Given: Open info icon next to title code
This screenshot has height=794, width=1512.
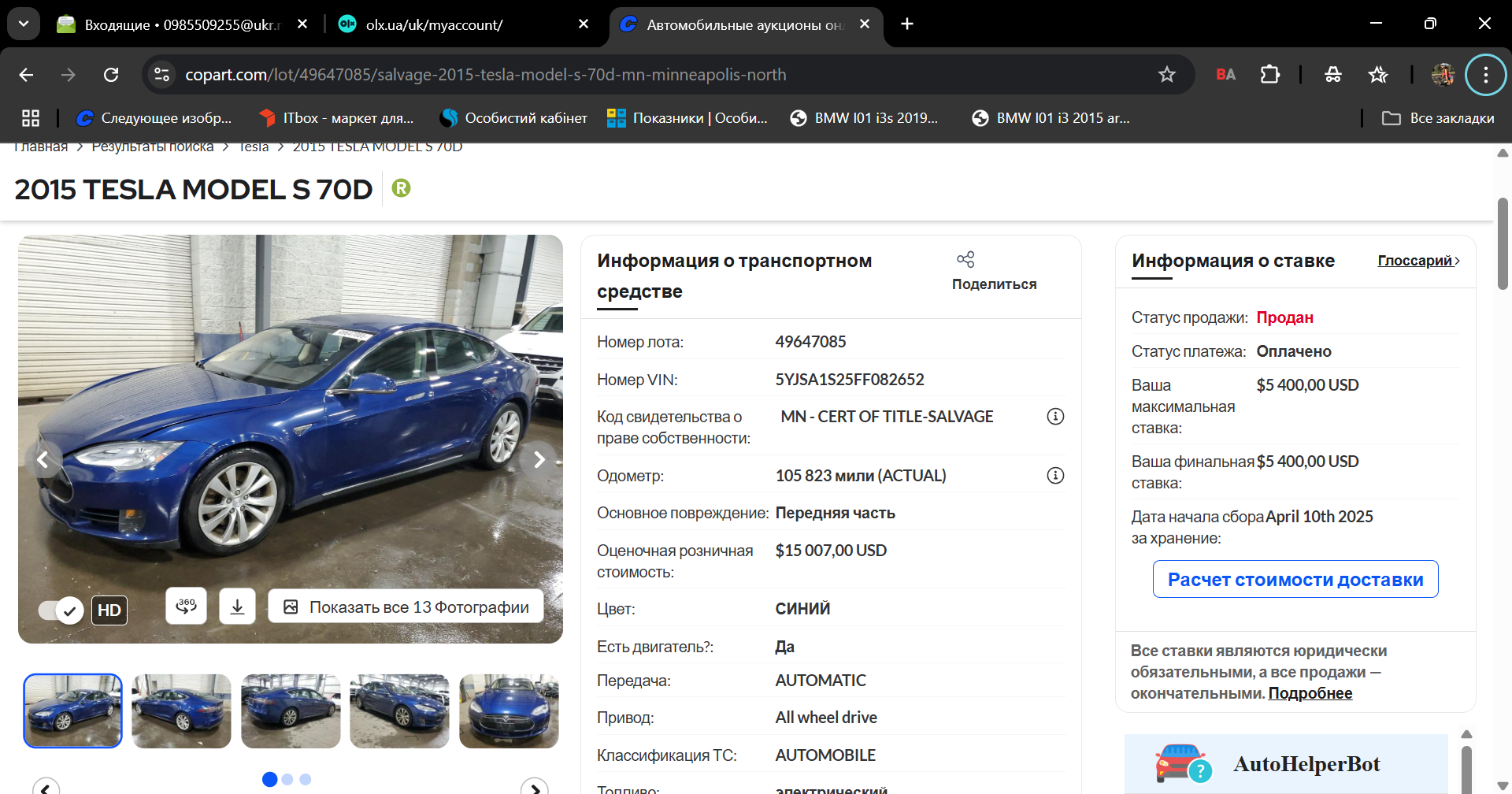Looking at the screenshot, I should (1055, 417).
